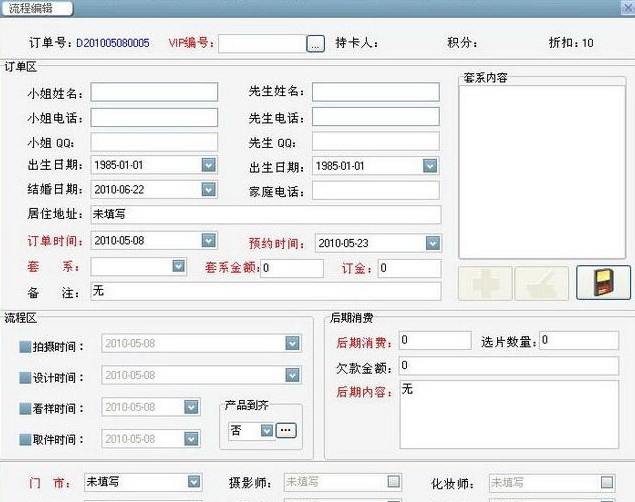Click the 化妆师 未填写 field
This screenshot has height=502, width=635.
[x=552, y=483]
